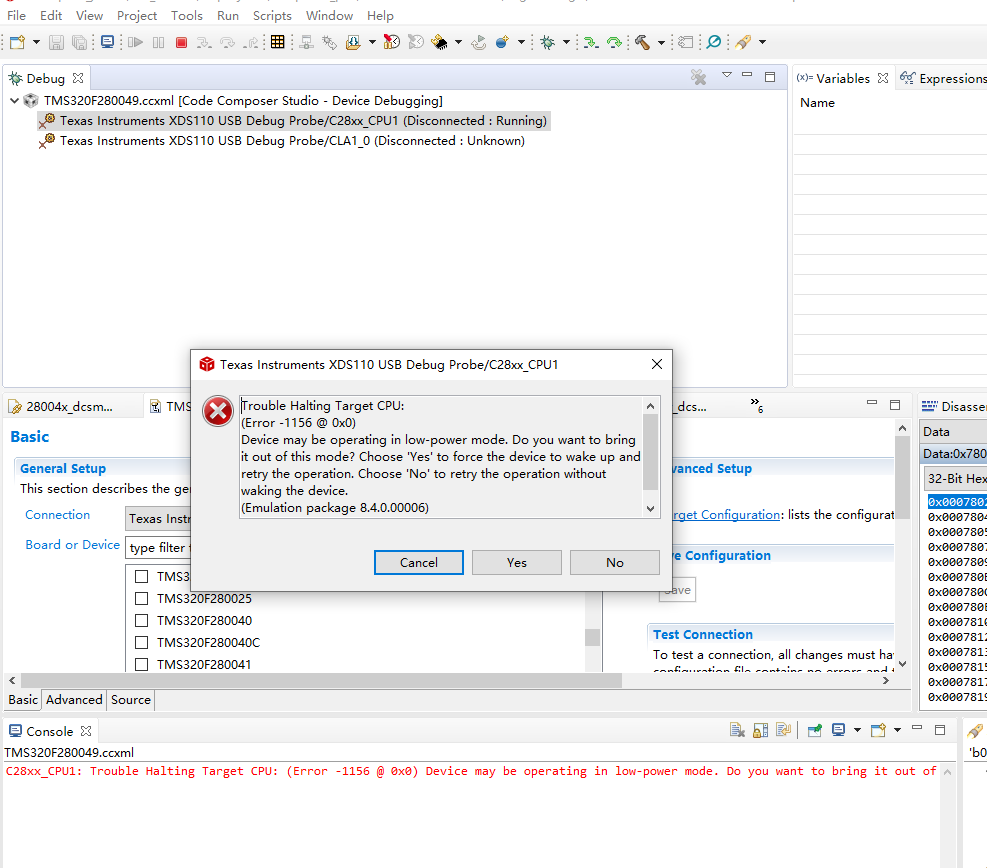Click the New wizard toolbar icon

[x=18, y=42]
